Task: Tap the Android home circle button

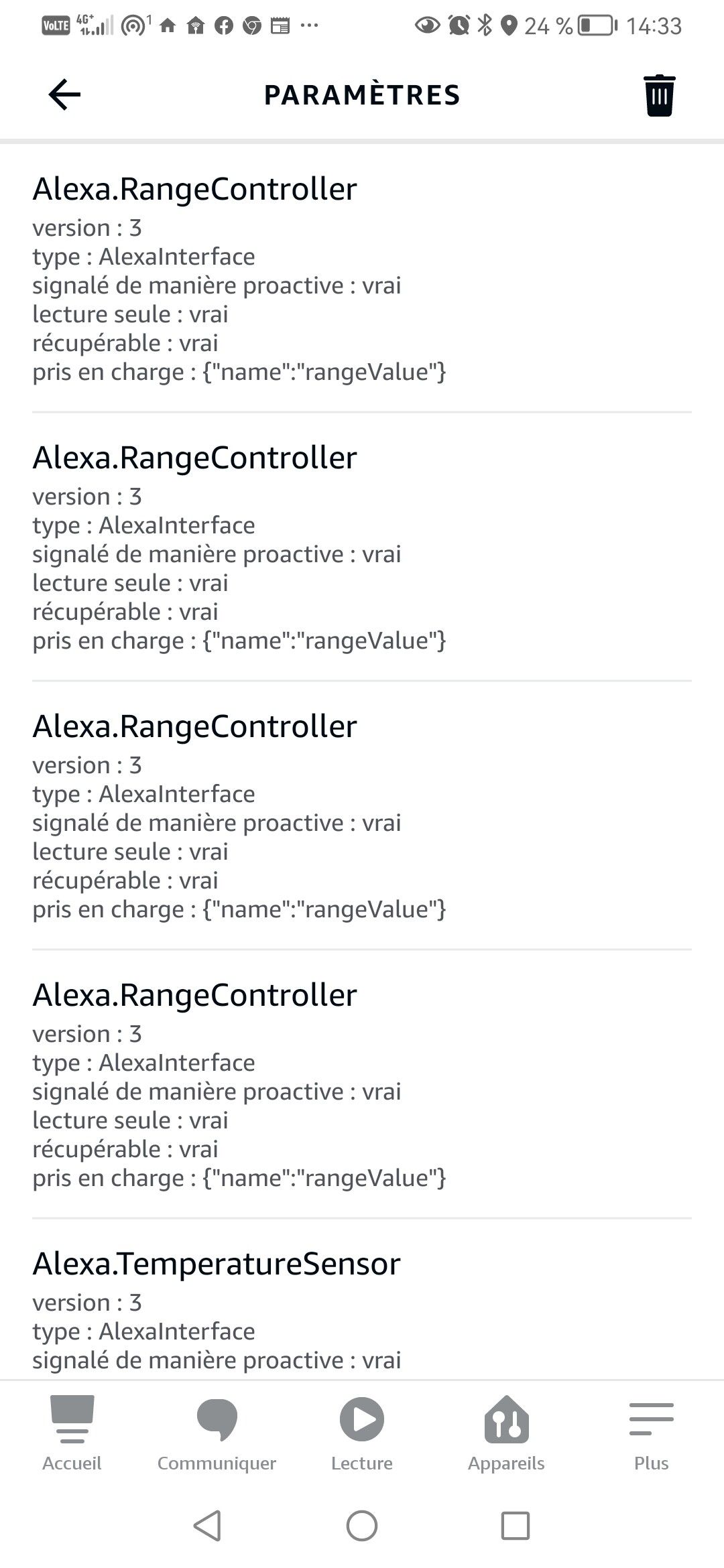Action: [362, 1526]
